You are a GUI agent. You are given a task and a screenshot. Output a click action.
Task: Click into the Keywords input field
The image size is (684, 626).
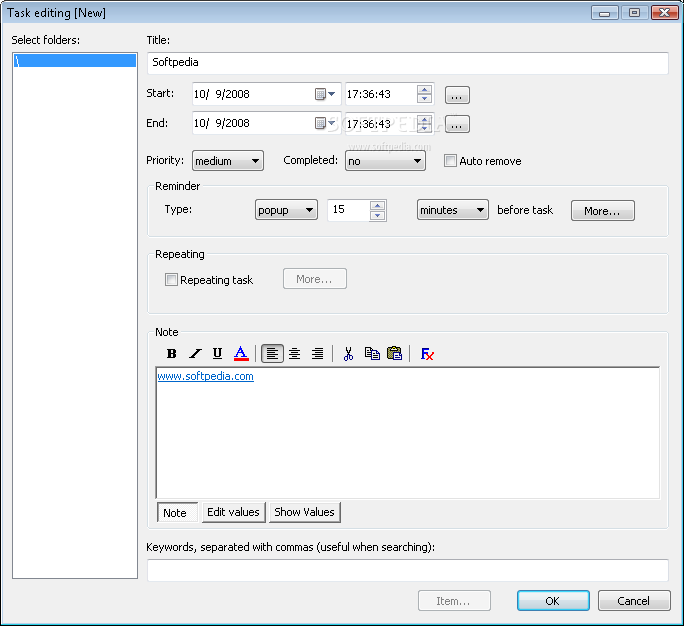point(407,570)
